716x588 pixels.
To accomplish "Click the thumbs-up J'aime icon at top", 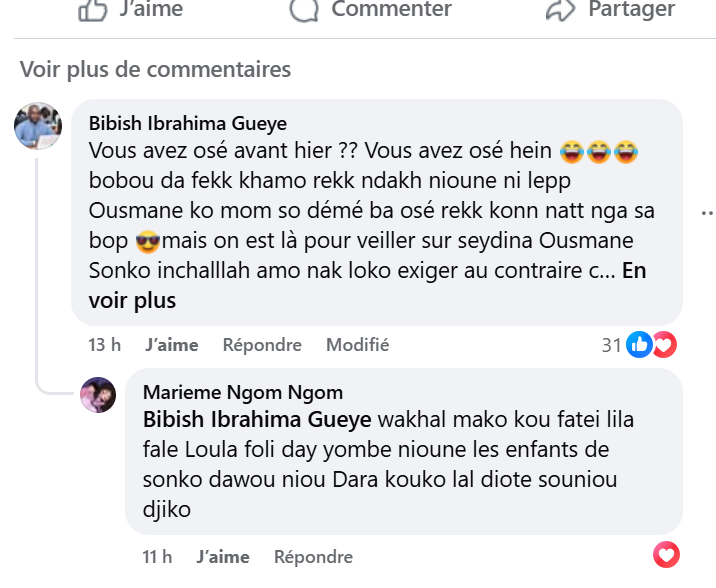I will click(93, 10).
